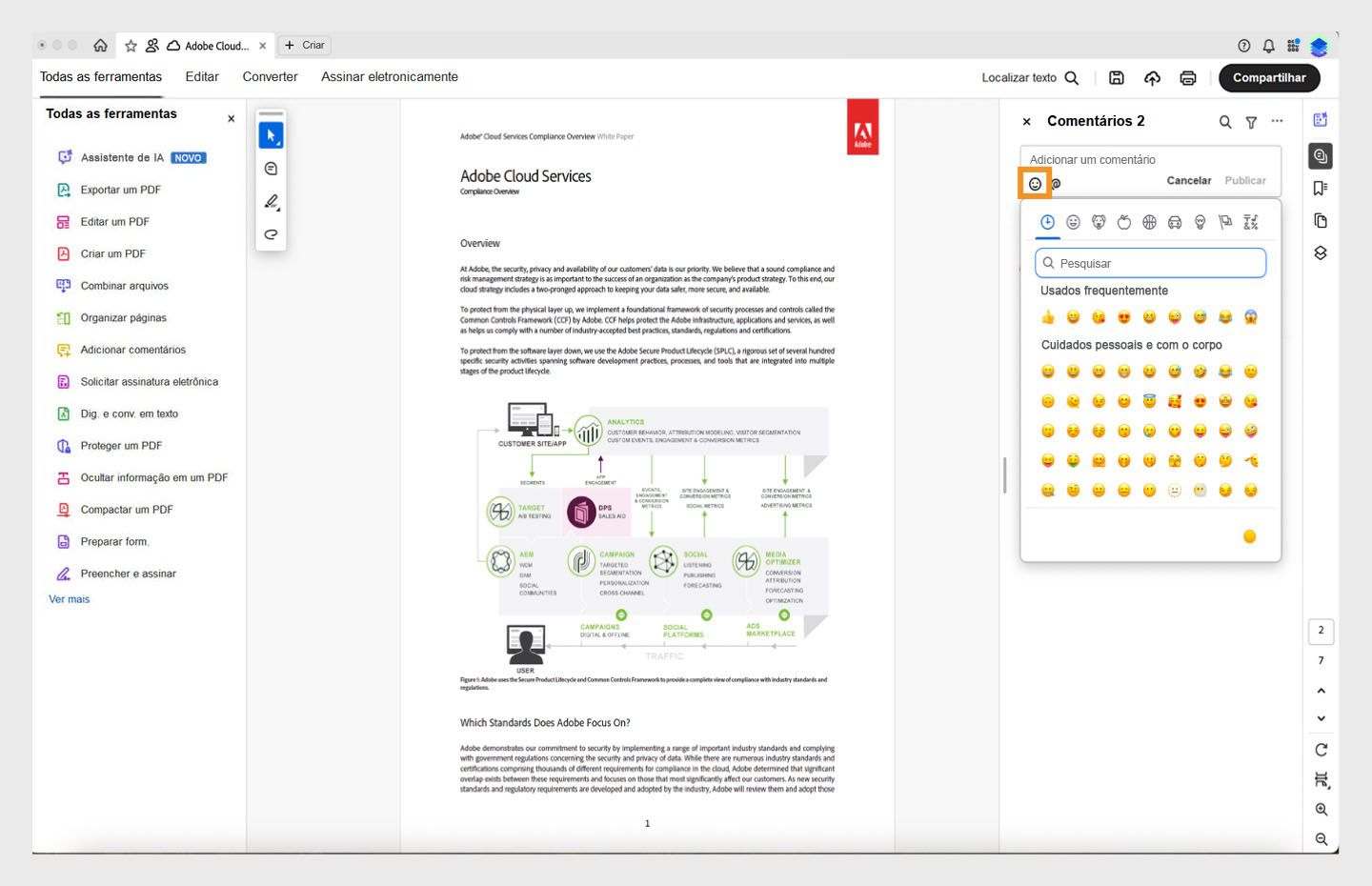Insert an @ mention in the comment
The image size is (1372, 886).
coord(1056,184)
